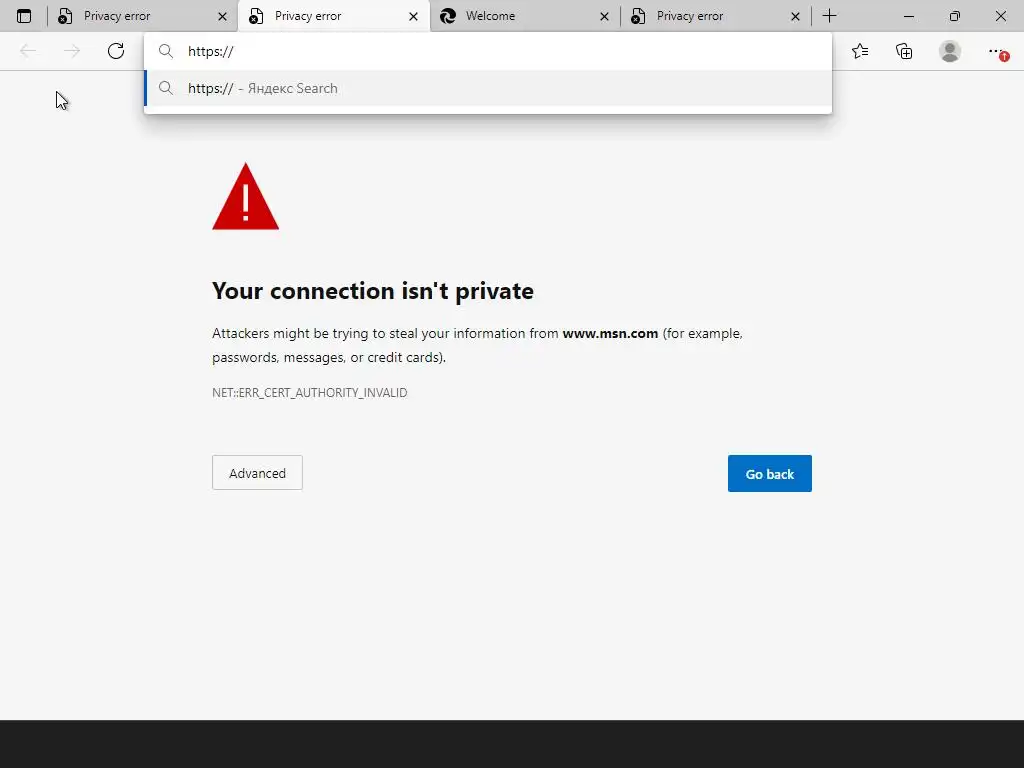Open the Favorites star icon
This screenshot has width=1024, height=768.
860,51
